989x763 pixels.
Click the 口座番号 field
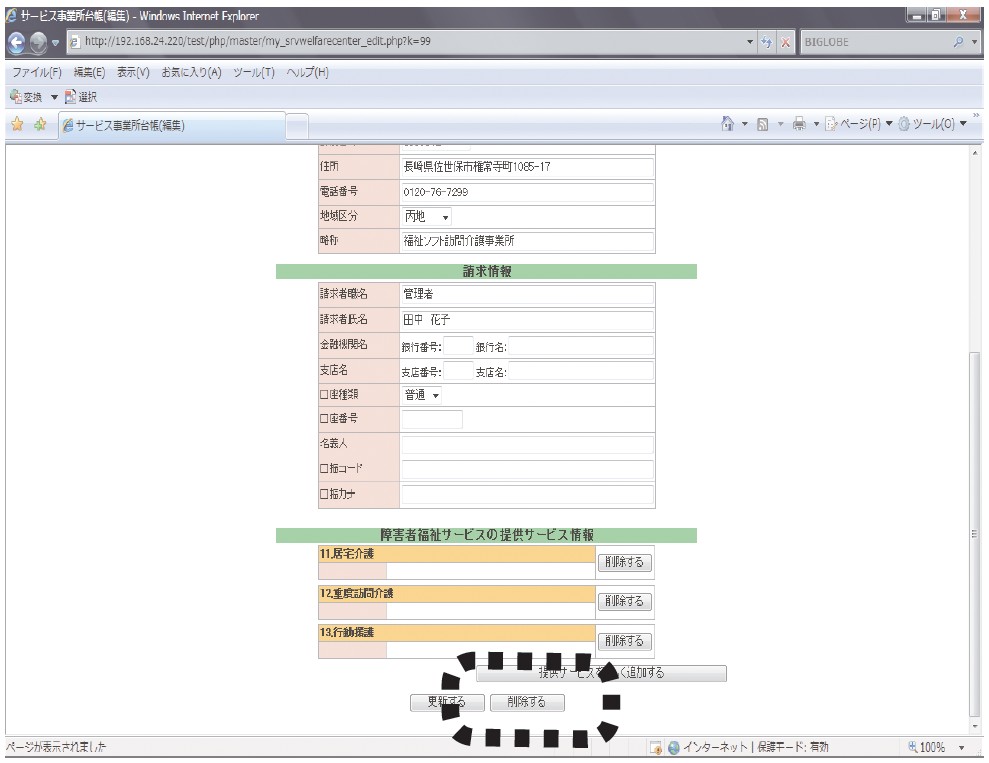(x=432, y=419)
